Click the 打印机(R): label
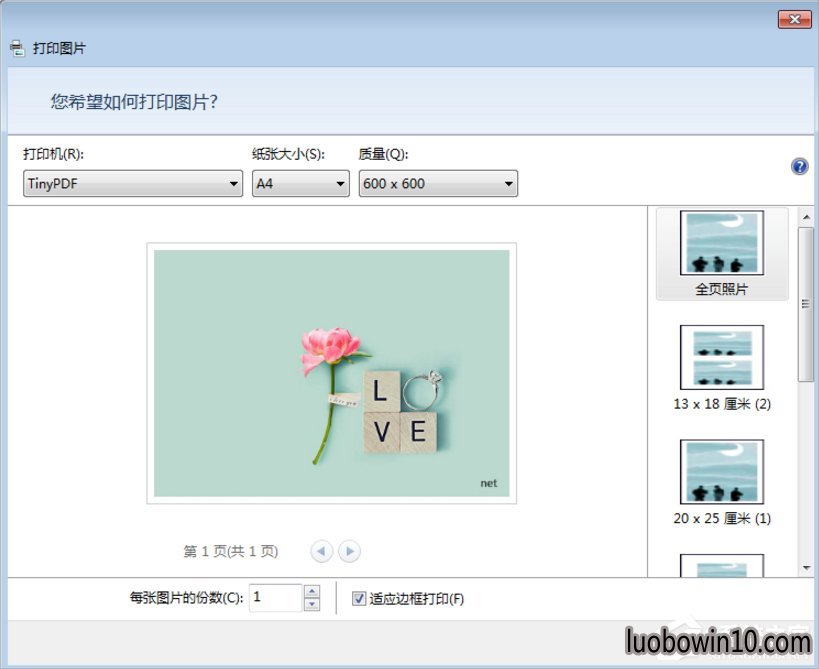Image resolution: width=819 pixels, height=669 pixels. click(x=53, y=154)
